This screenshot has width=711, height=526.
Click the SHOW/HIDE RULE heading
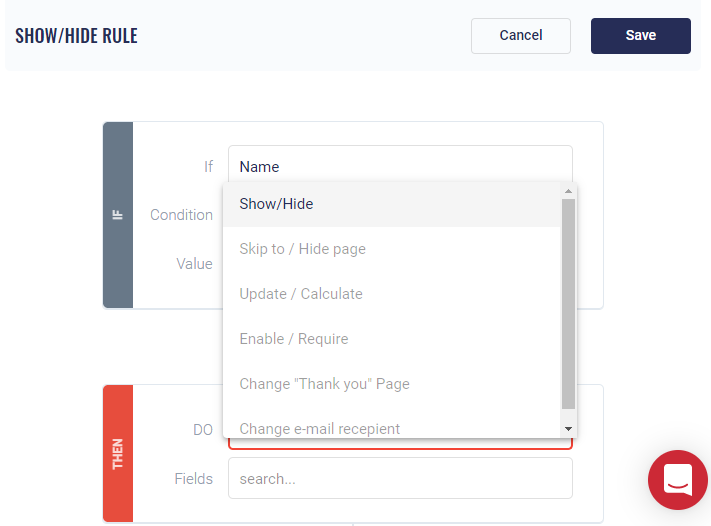click(x=76, y=36)
